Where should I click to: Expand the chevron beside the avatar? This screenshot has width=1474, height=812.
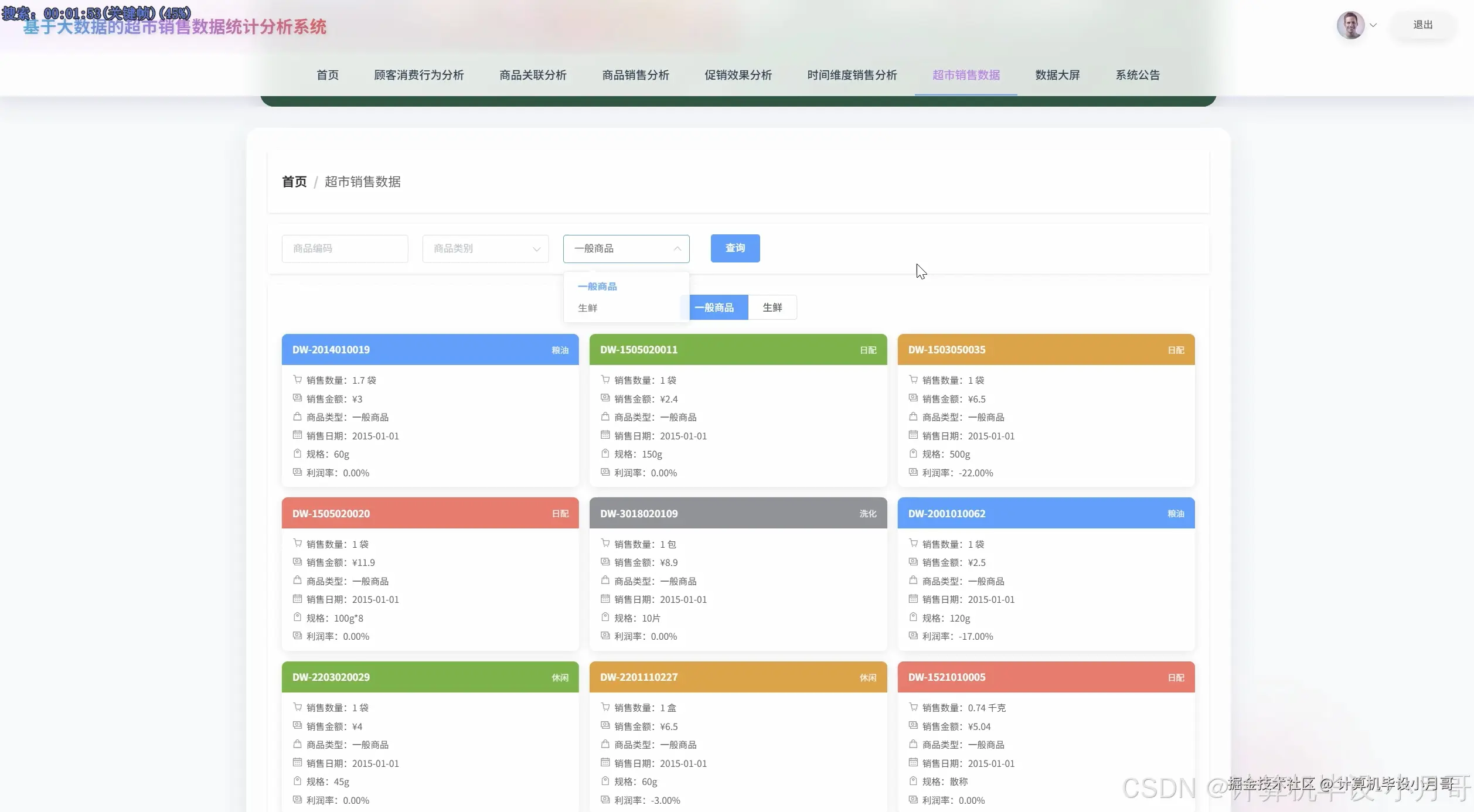pos(1373,25)
